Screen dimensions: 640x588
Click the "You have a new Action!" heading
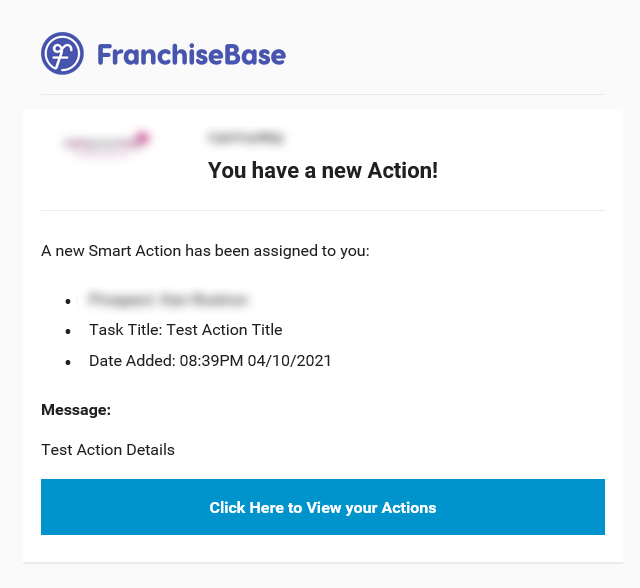click(322, 170)
